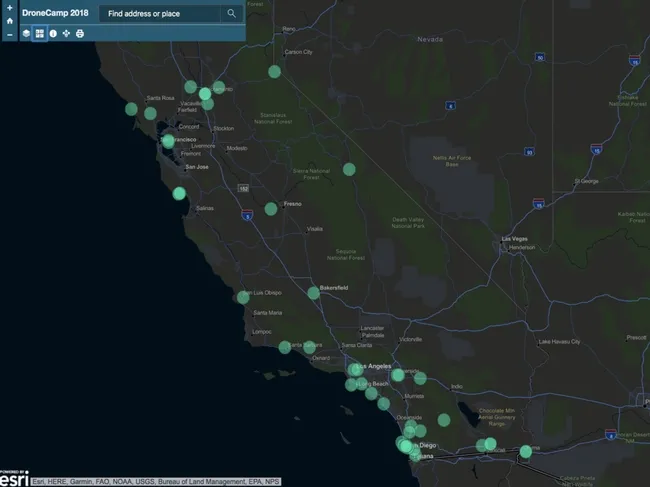Select the marker at Bakersfield

(x=314, y=293)
